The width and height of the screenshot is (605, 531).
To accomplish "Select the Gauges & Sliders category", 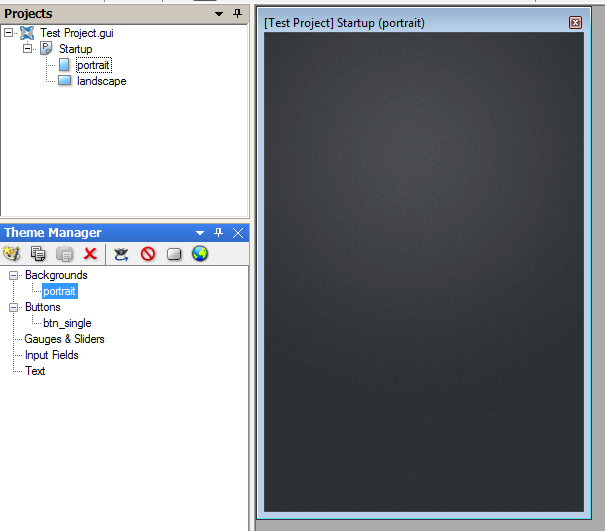I will pos(64,339).
